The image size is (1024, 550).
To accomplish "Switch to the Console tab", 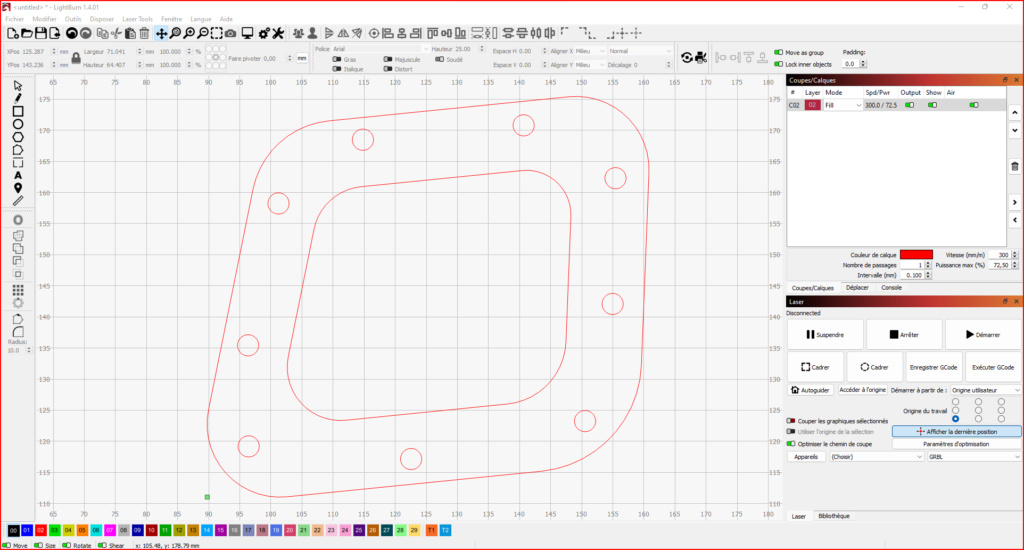I will 891,287.
